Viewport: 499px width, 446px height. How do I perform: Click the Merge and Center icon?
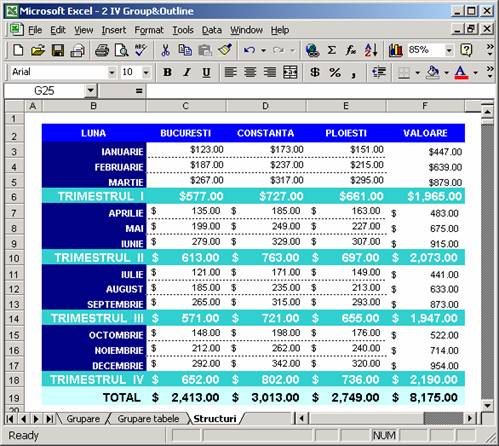pyautogui.click(x=290, y=72)
